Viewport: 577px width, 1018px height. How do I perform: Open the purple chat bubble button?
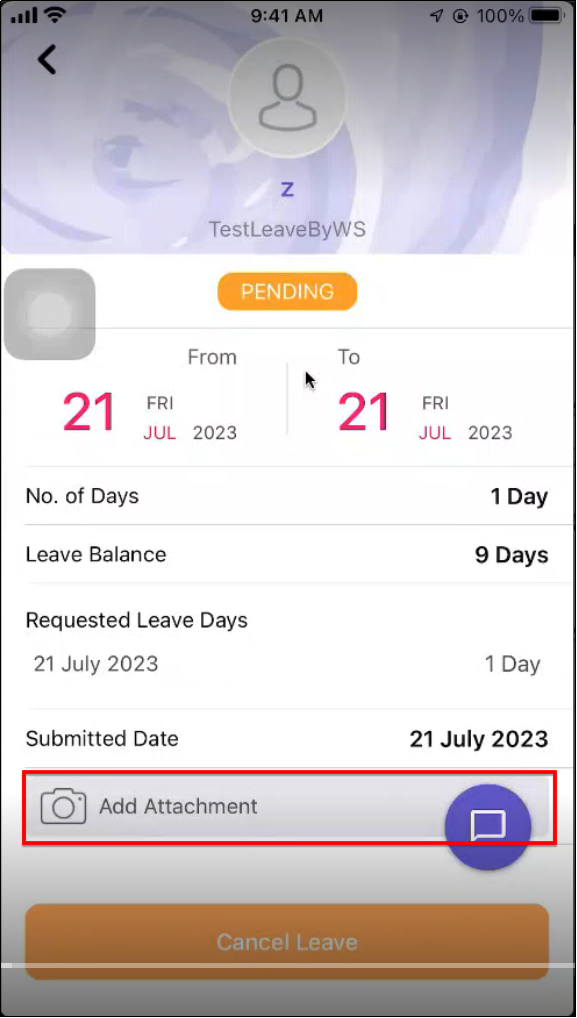[488, 826]
